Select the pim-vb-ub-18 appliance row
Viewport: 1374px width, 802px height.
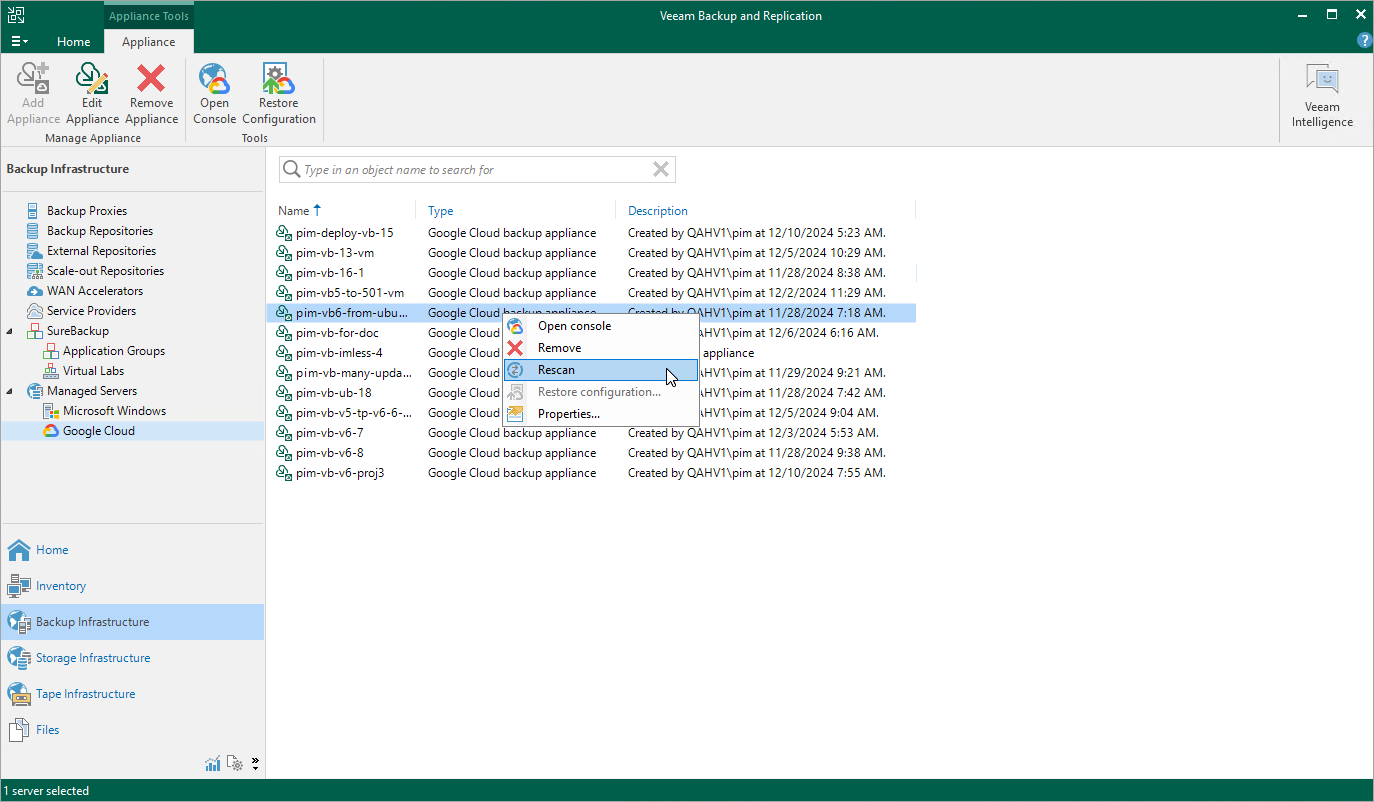(595, 393)
